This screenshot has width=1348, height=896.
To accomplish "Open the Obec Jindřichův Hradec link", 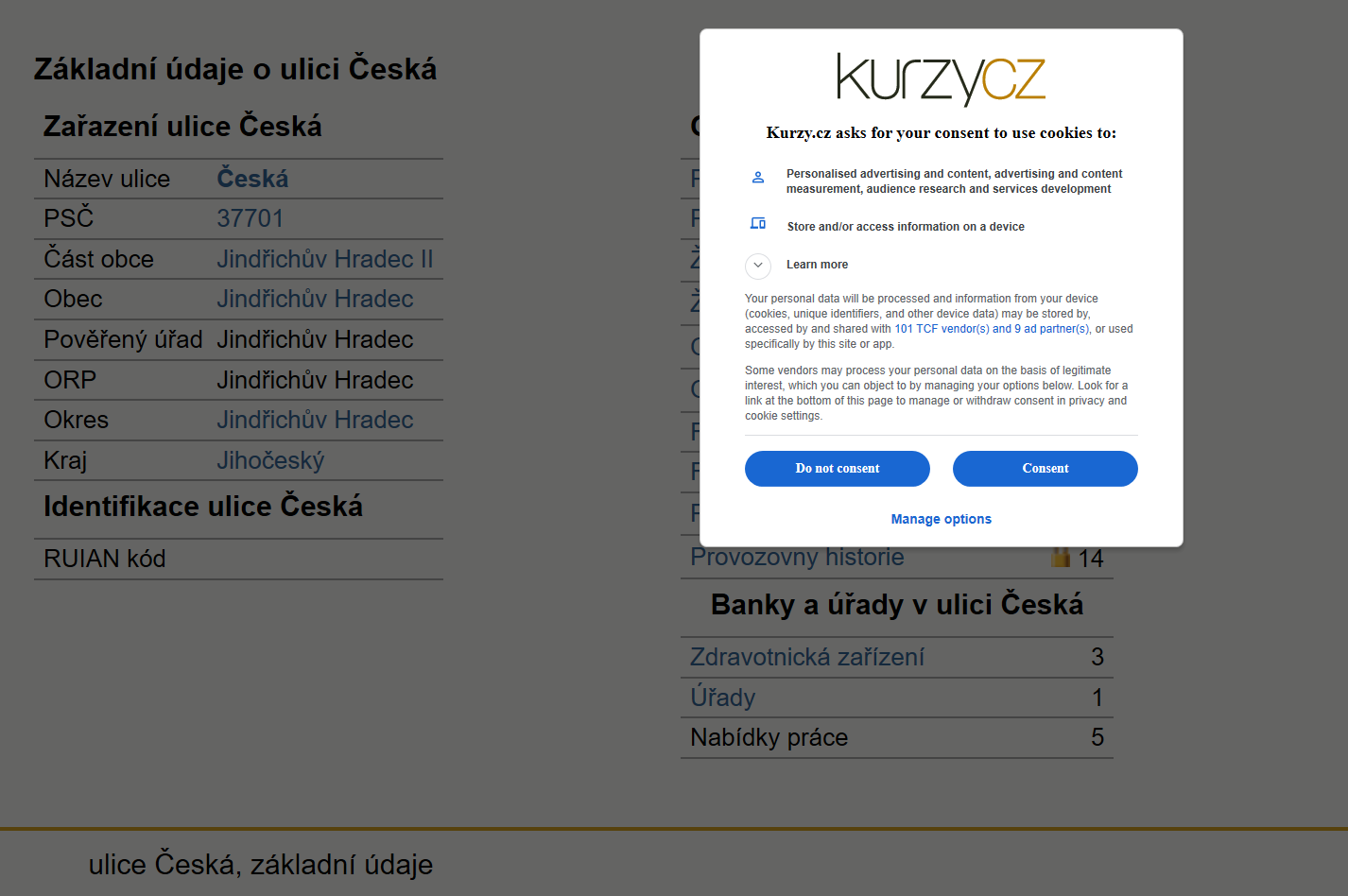I will [315, 299].
